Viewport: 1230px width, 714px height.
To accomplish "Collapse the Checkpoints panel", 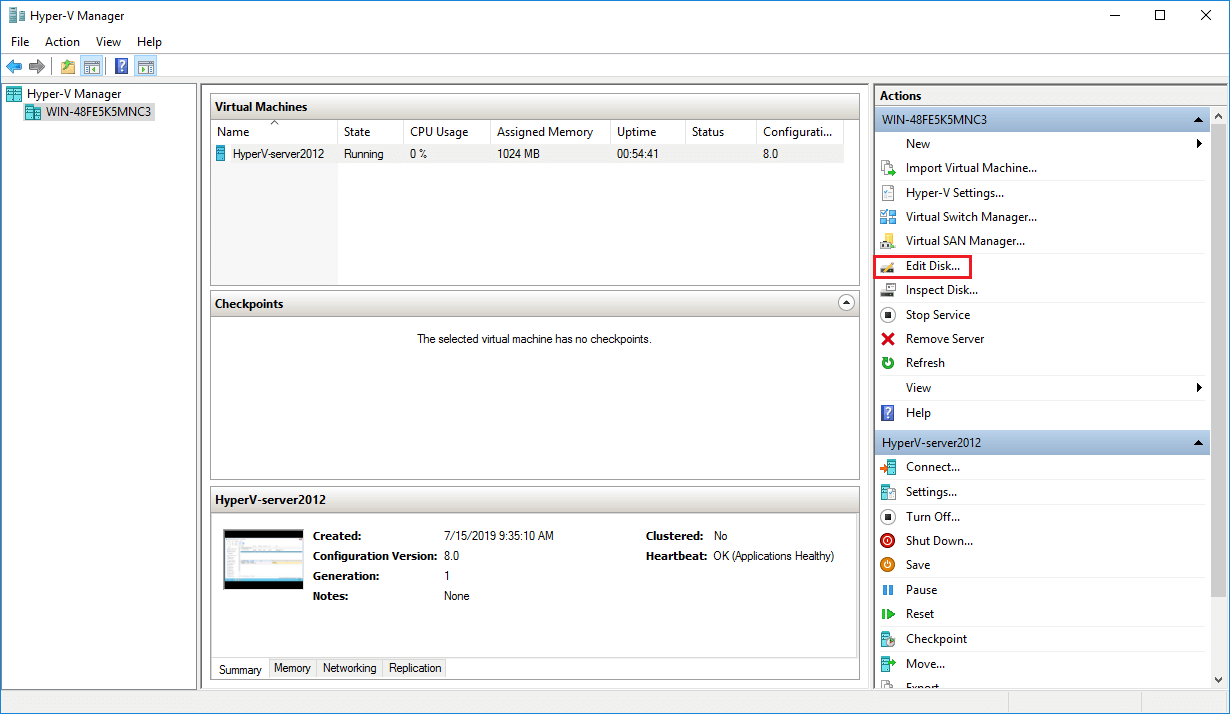I will 846,303.
